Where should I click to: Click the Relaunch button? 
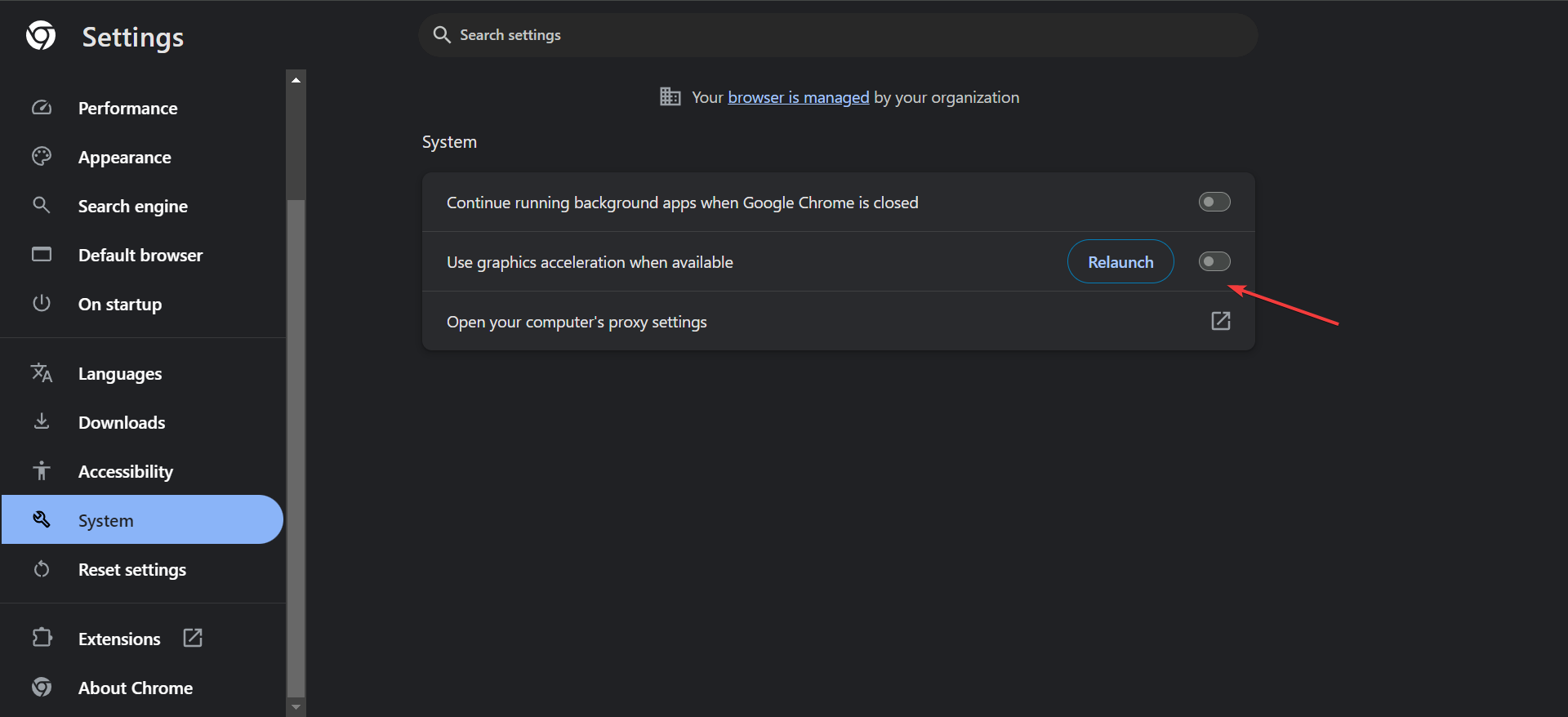click(x=1120, y=261)
